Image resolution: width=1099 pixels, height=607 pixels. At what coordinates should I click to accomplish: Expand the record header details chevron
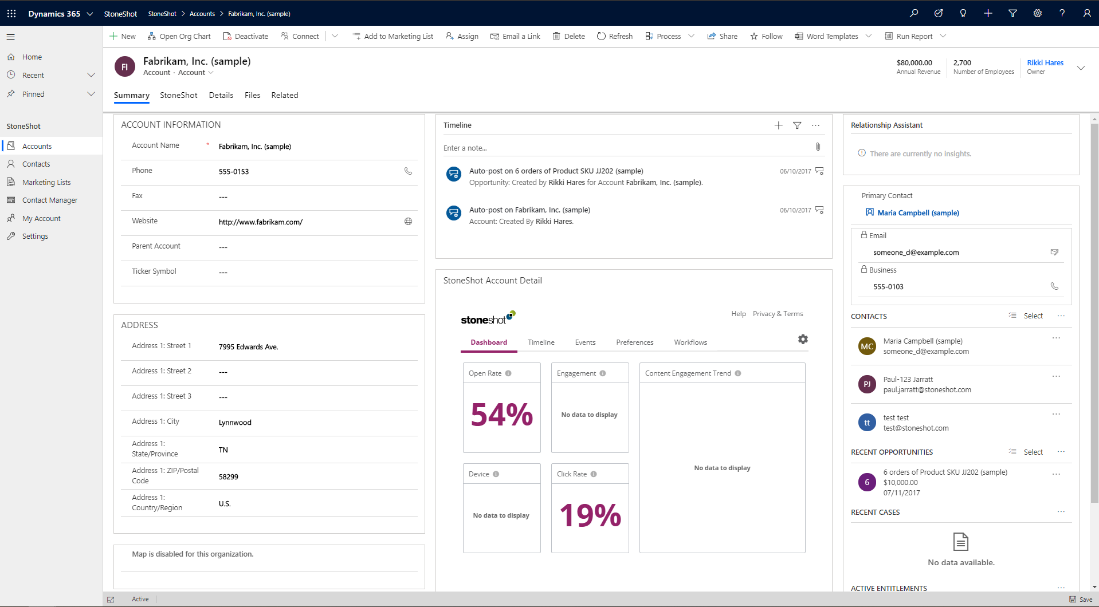(1081, 68)
